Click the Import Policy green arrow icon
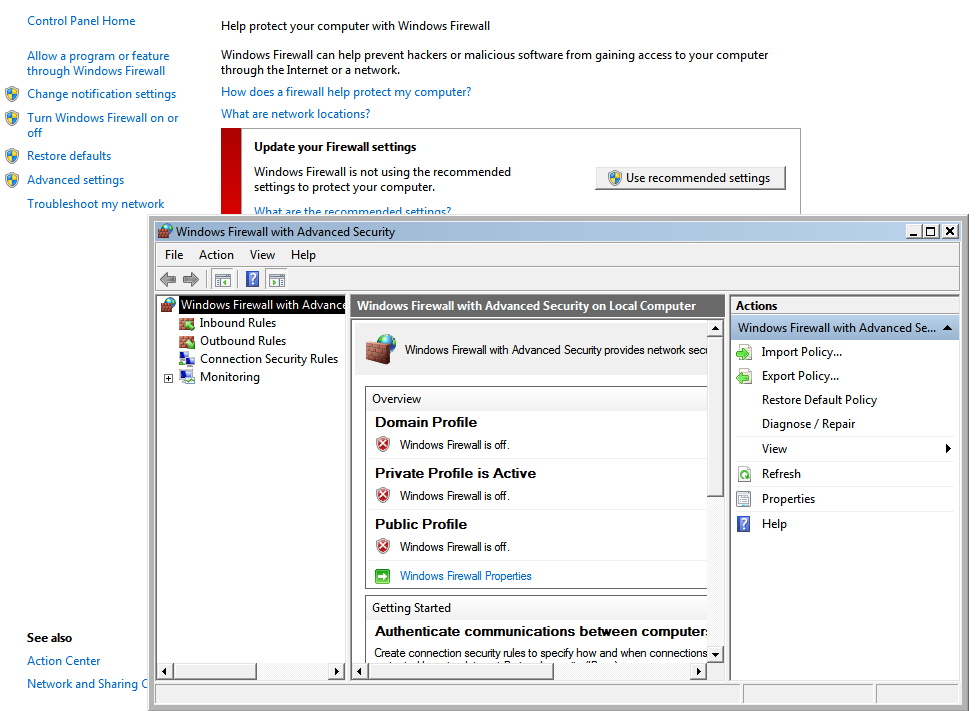 click(x=744, y=353)
